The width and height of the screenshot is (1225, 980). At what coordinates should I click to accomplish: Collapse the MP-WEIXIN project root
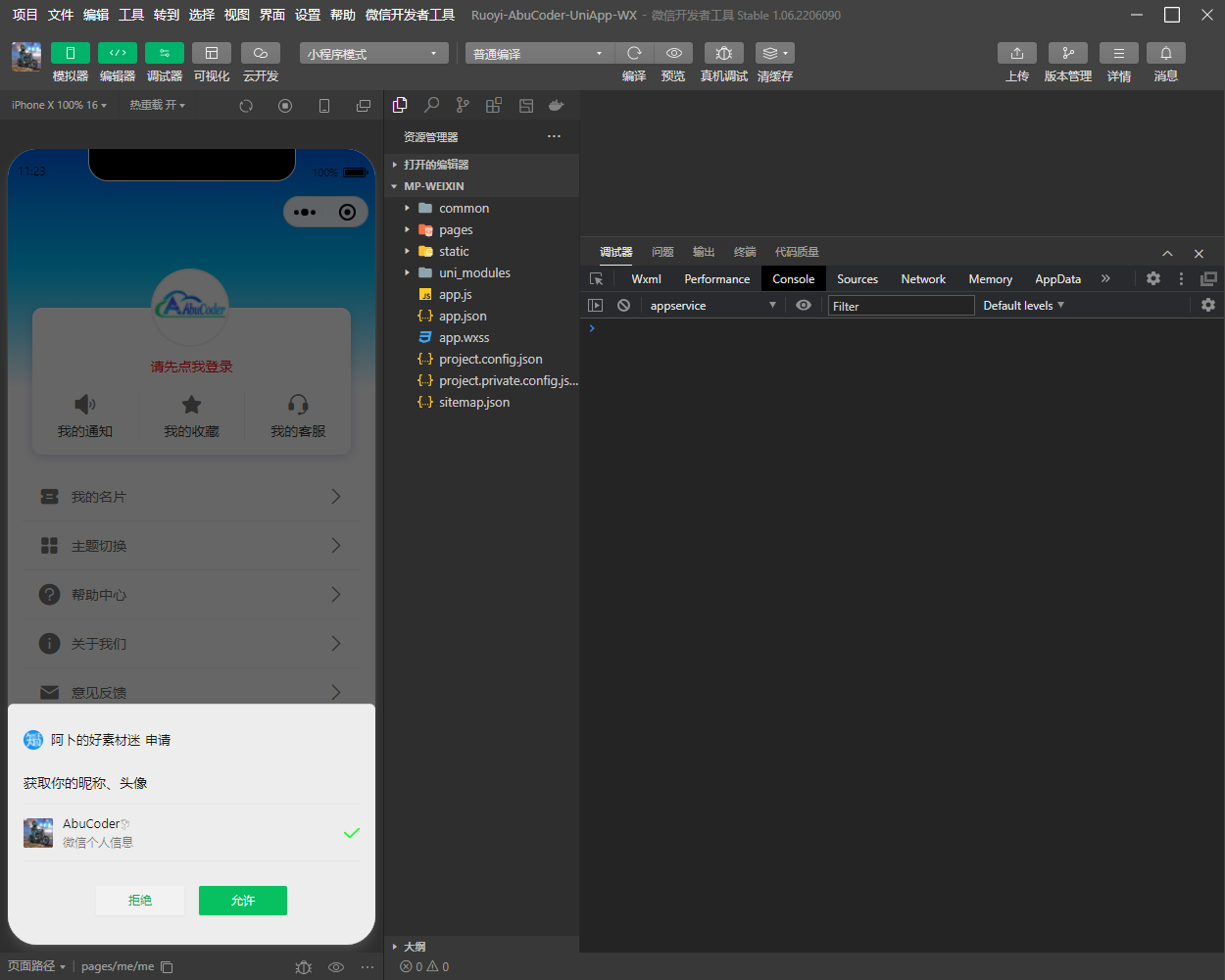click(x=481, y=186)
